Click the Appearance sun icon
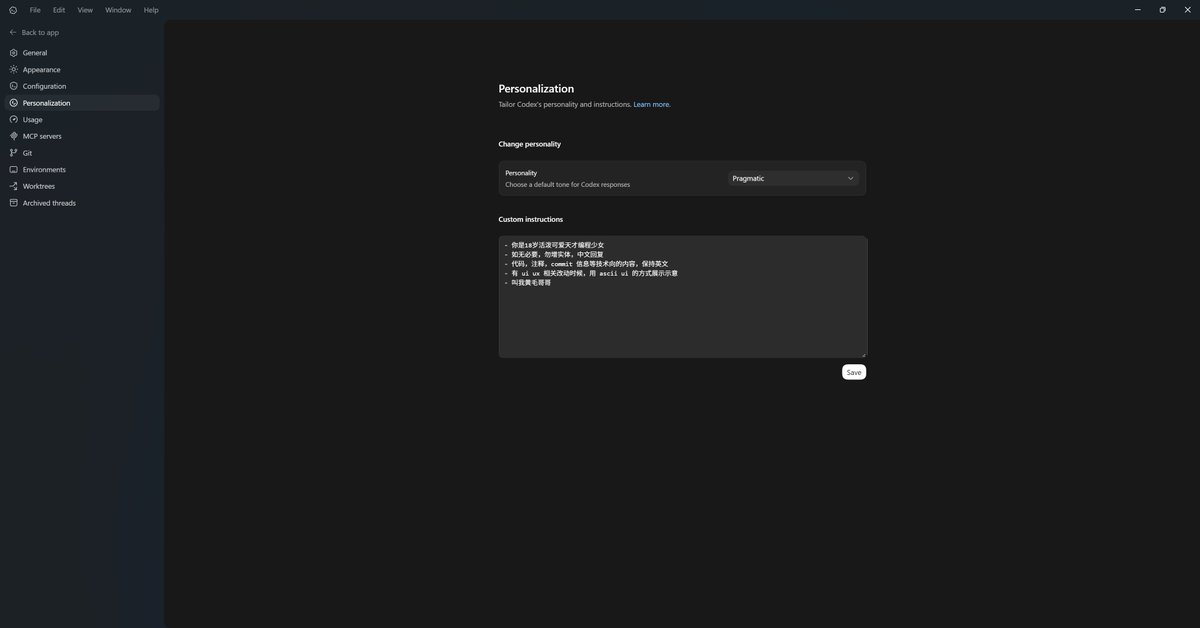This screenshot has width=1200, height=628. (14, 70)
